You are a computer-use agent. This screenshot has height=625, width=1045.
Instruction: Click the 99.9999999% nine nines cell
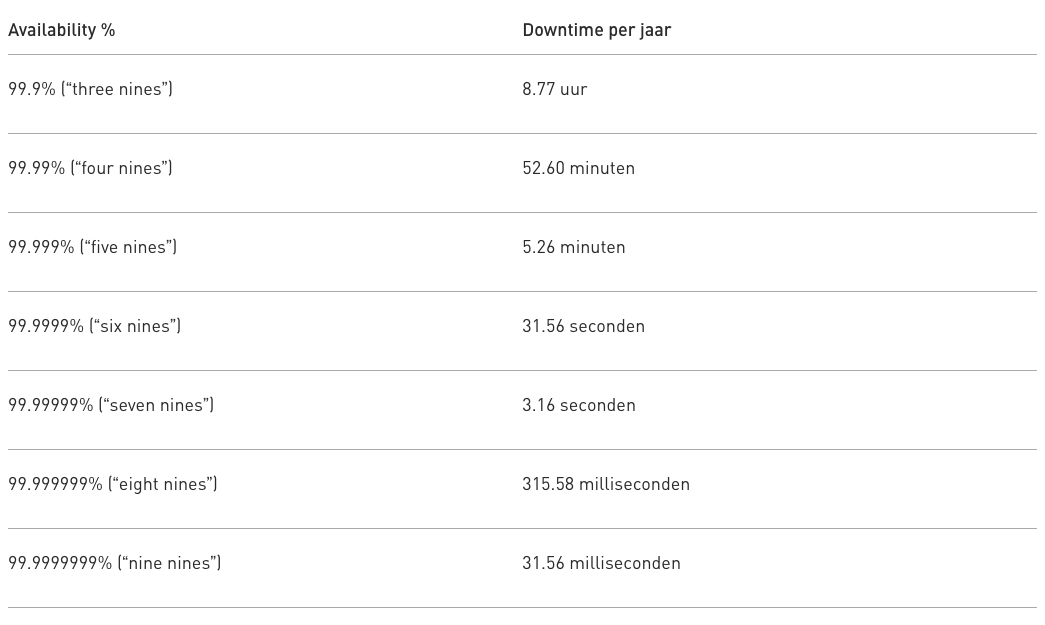[x=115, y=563]
